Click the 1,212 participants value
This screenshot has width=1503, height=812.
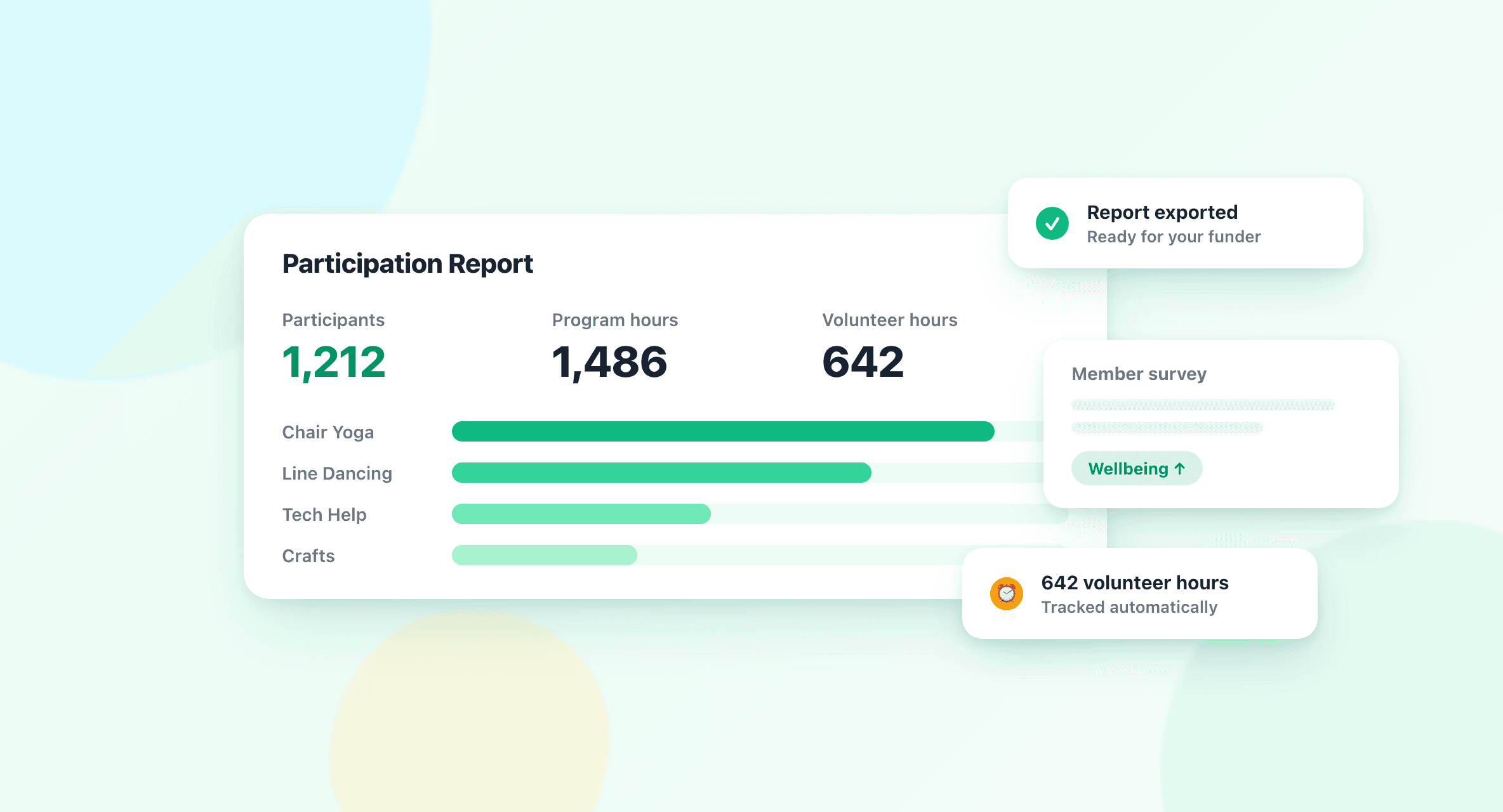[334, 362]
